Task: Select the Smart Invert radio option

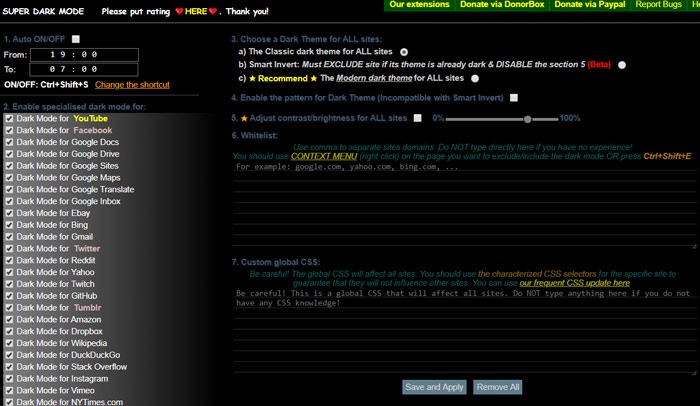Action: pyautogui.click(x=622, y=65)
